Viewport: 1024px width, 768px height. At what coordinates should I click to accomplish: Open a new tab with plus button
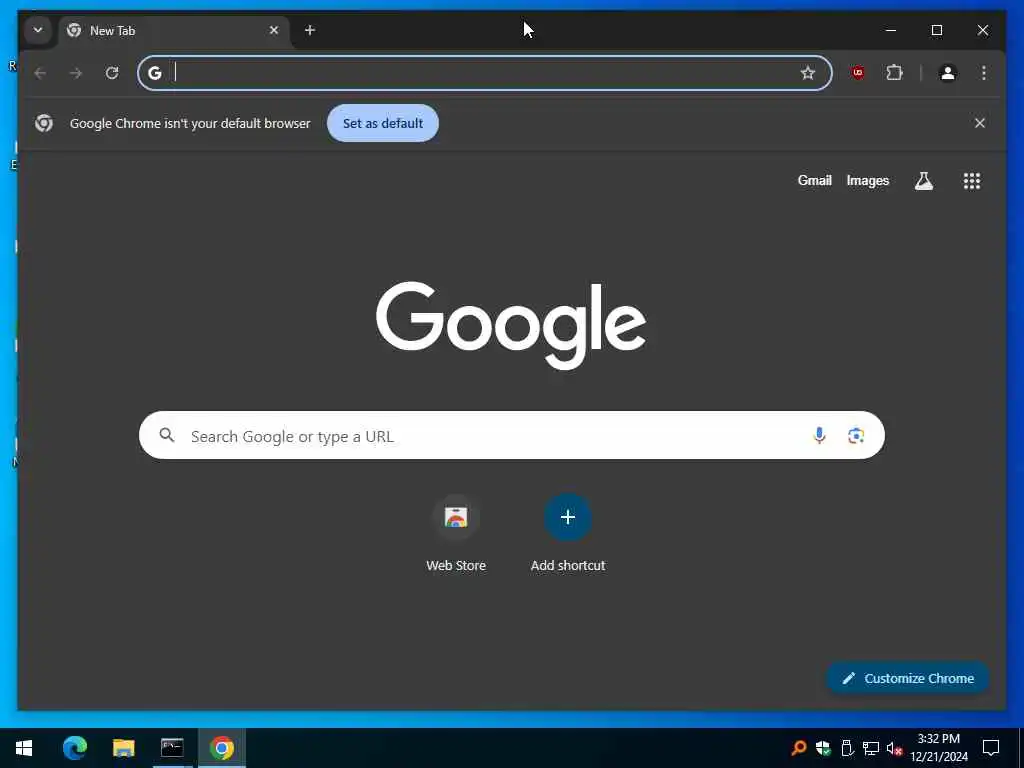[310, 30]
